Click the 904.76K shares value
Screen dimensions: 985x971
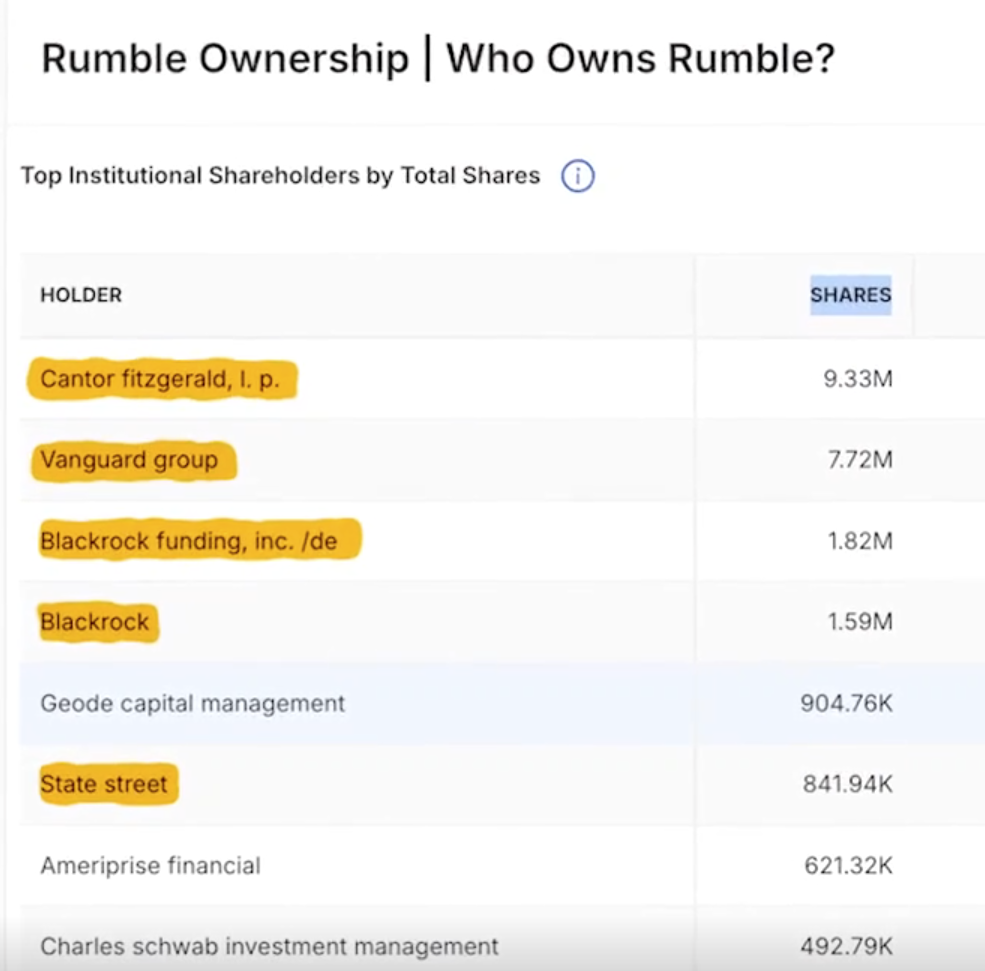click(846, 703)
